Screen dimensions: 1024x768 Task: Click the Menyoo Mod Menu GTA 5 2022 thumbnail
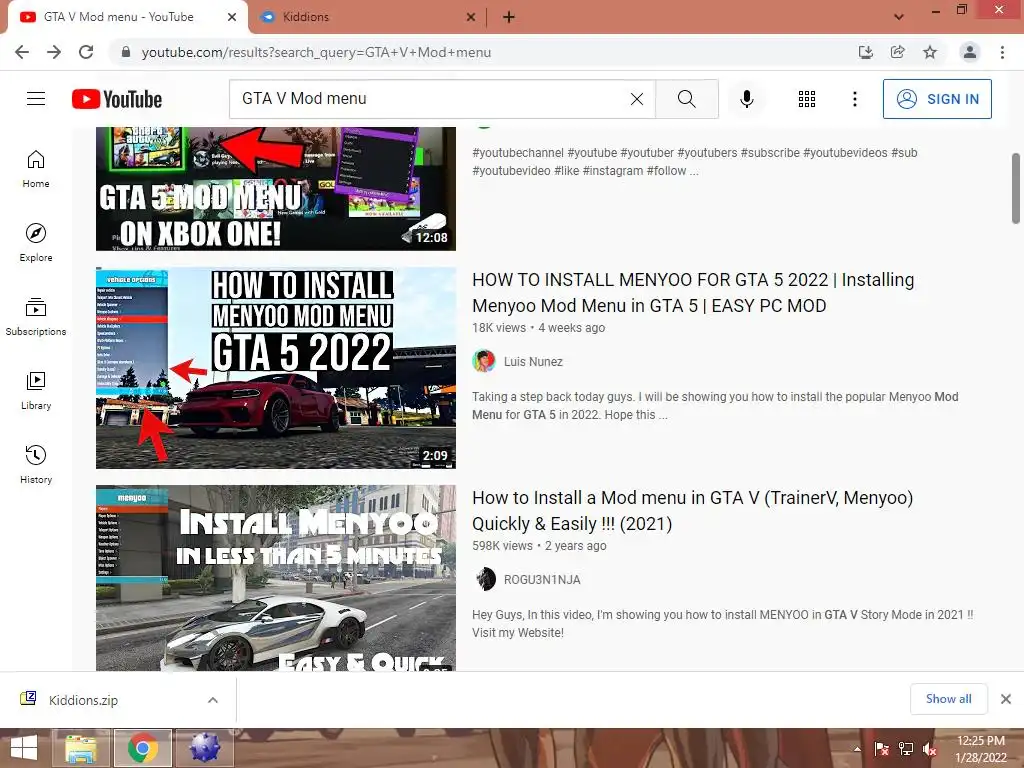(x=276, y=368)
